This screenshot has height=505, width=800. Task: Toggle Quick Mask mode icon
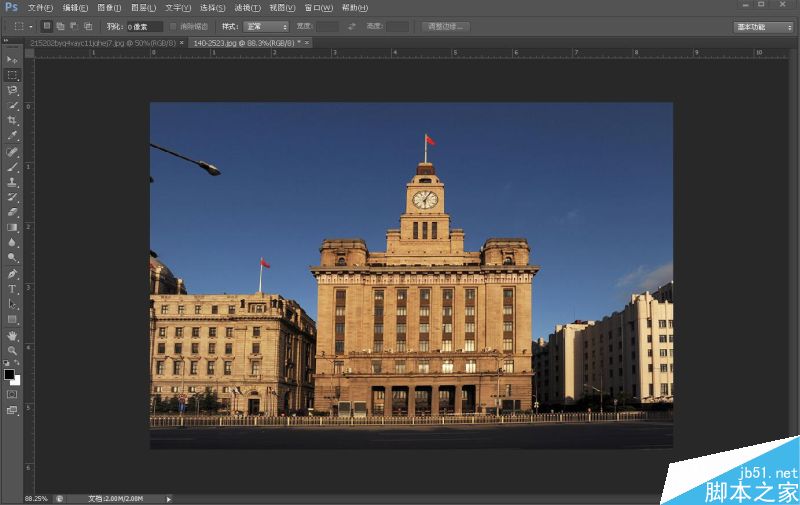[12, 394]
